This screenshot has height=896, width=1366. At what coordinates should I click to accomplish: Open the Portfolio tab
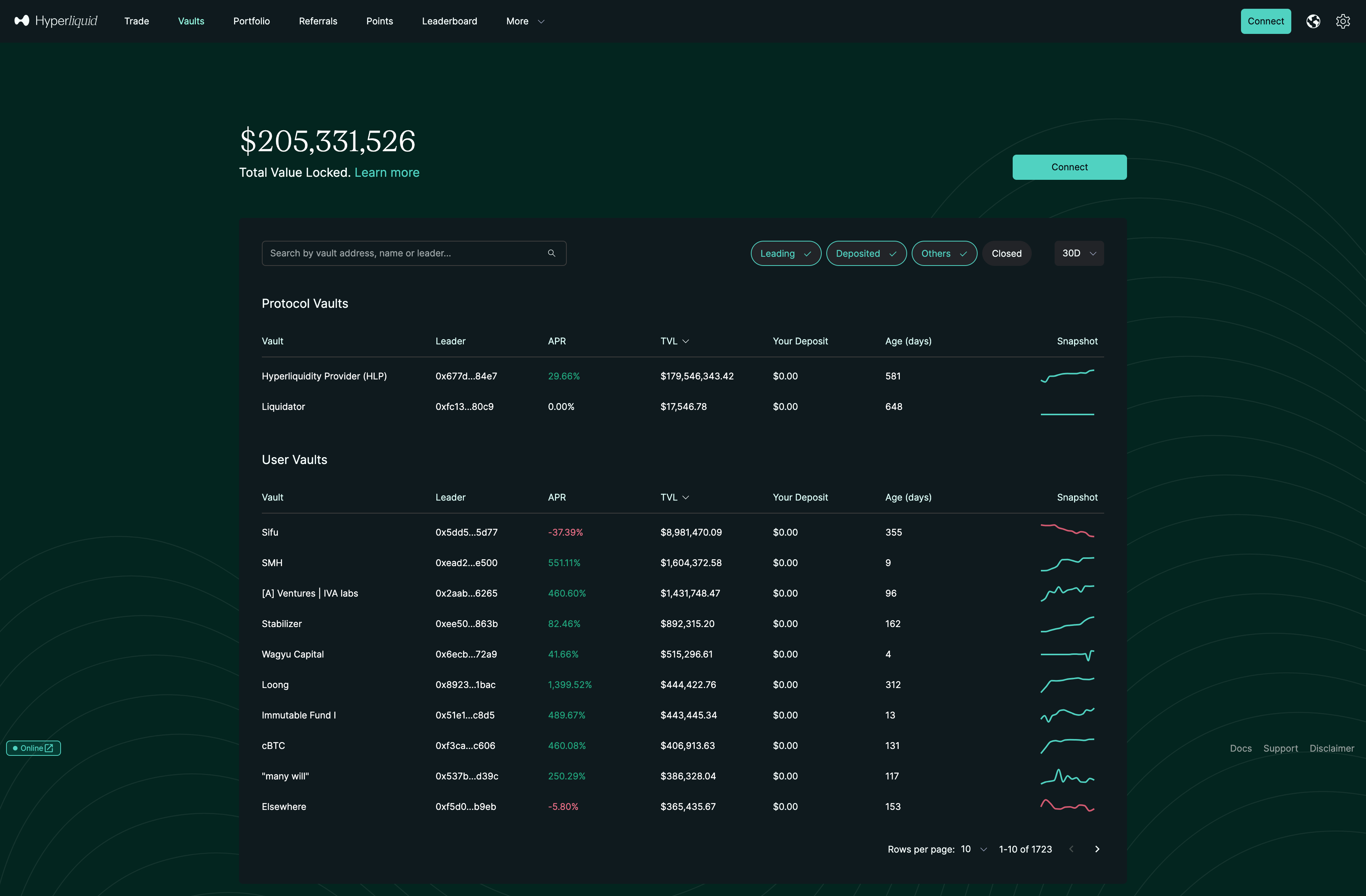tap(252, 21)
